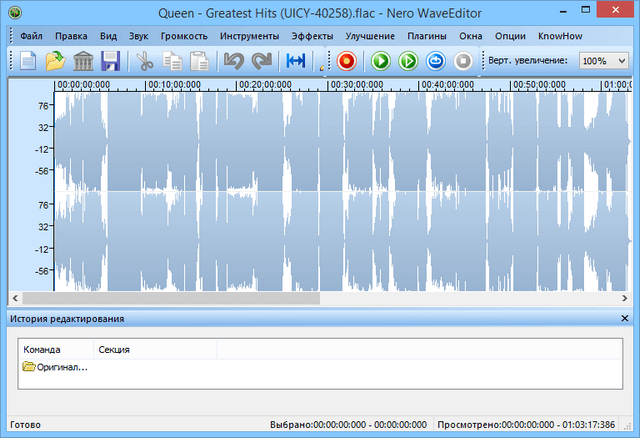Open the Громкость menu
This screenshot has width=640, height=438.
(184, 36)
